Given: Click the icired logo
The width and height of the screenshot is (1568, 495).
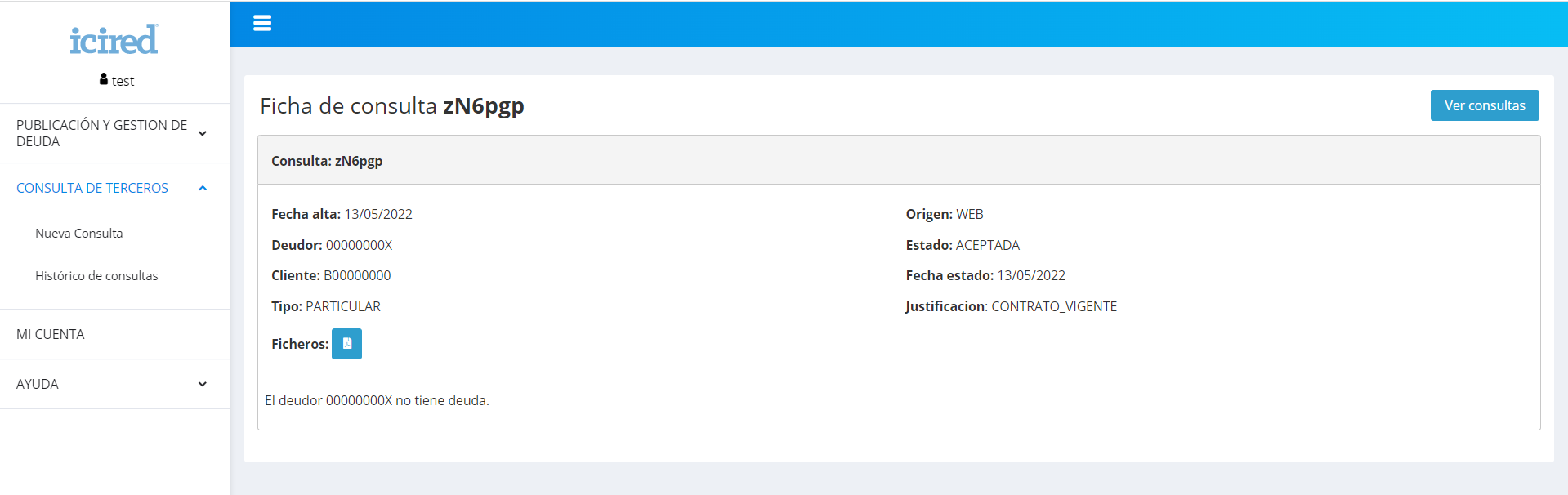Looking at the screenshot, I should (x=114, y=39).
